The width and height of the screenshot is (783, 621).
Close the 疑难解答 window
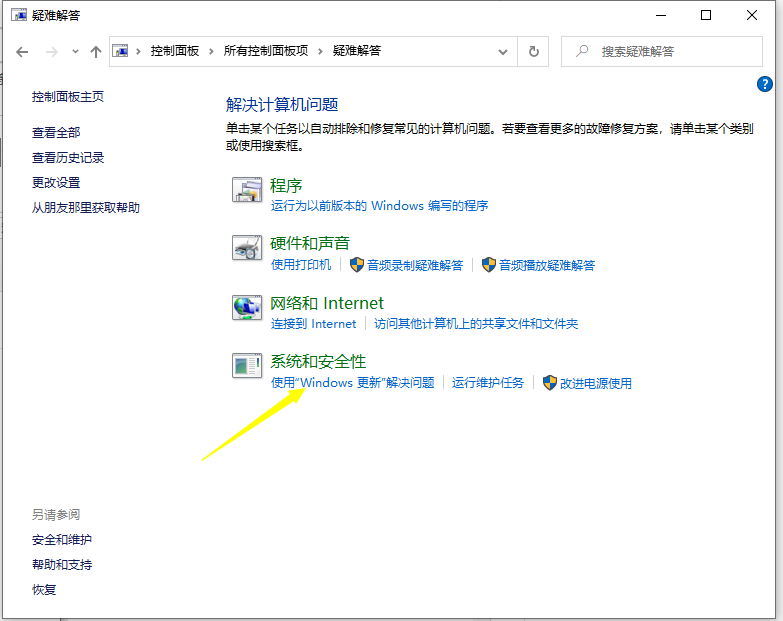(x=752, y=15)
